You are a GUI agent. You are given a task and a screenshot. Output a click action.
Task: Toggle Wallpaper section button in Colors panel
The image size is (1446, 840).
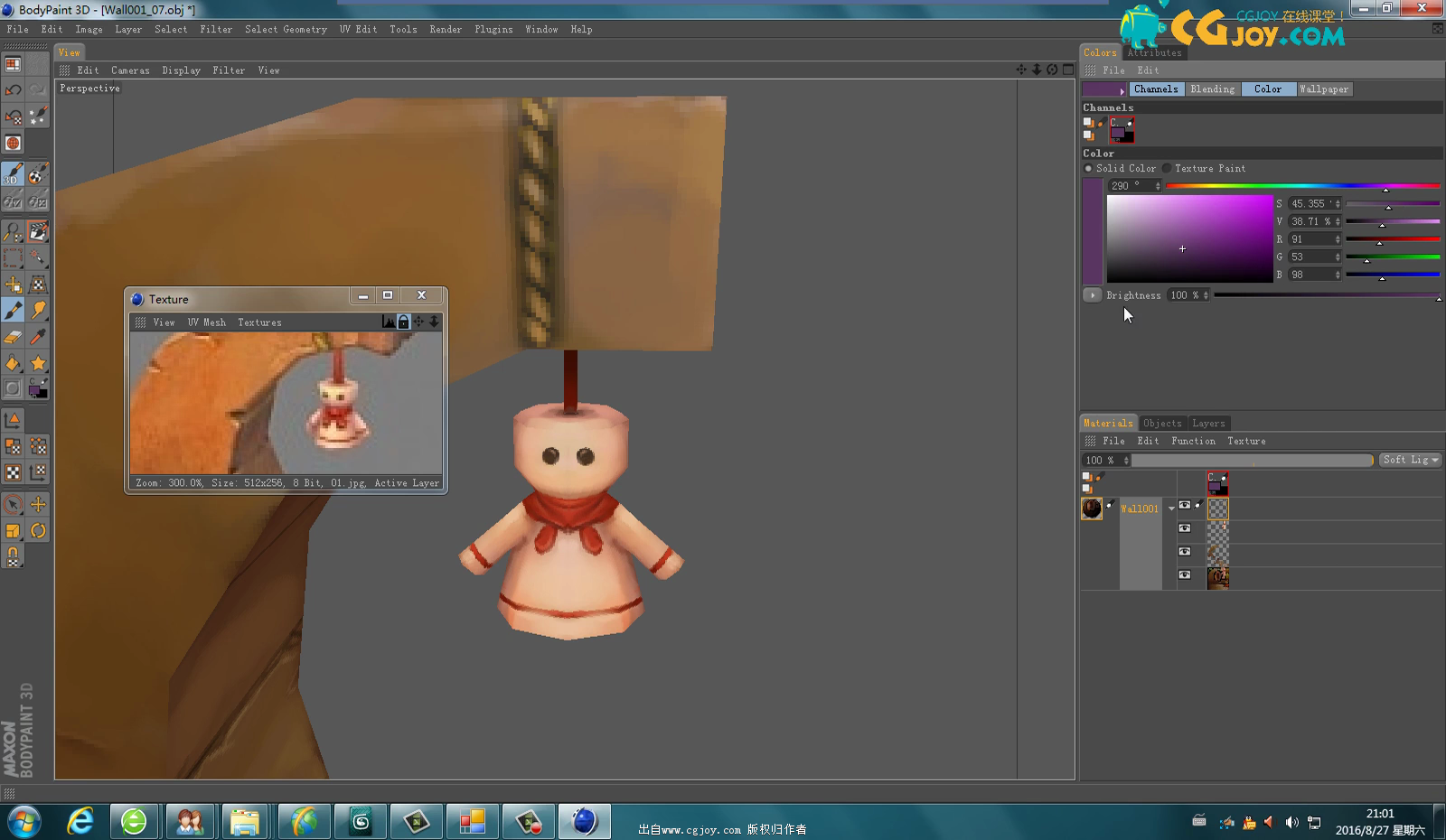[1323, 89]
